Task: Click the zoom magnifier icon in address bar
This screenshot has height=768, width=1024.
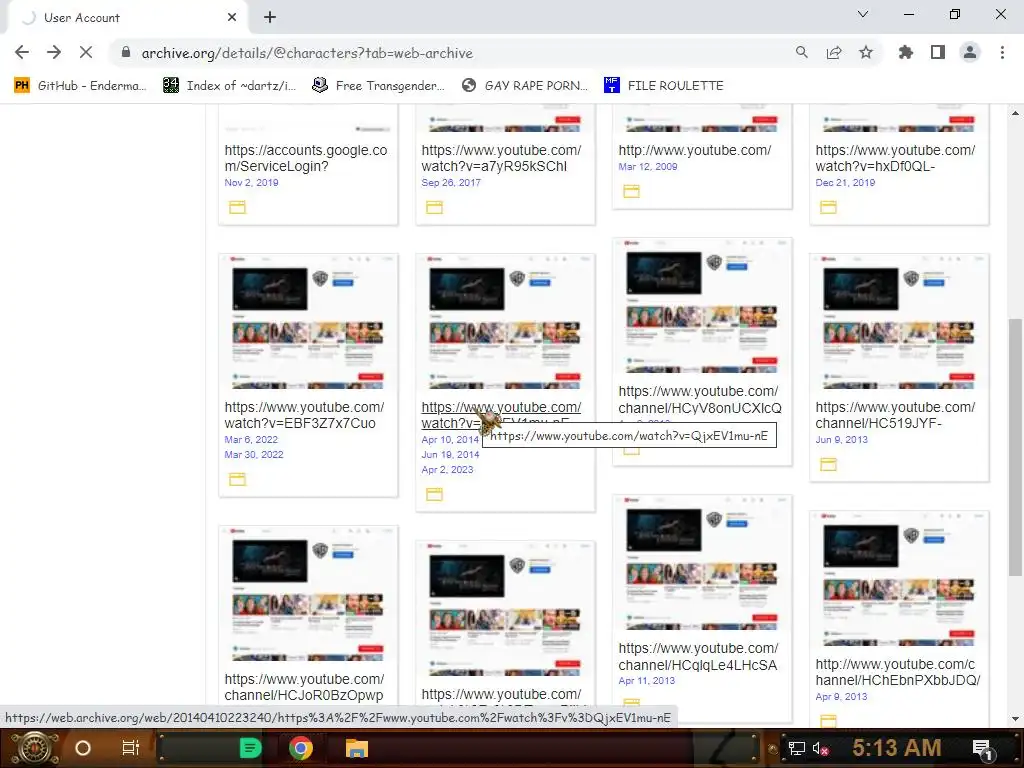Action: [801, 53]
